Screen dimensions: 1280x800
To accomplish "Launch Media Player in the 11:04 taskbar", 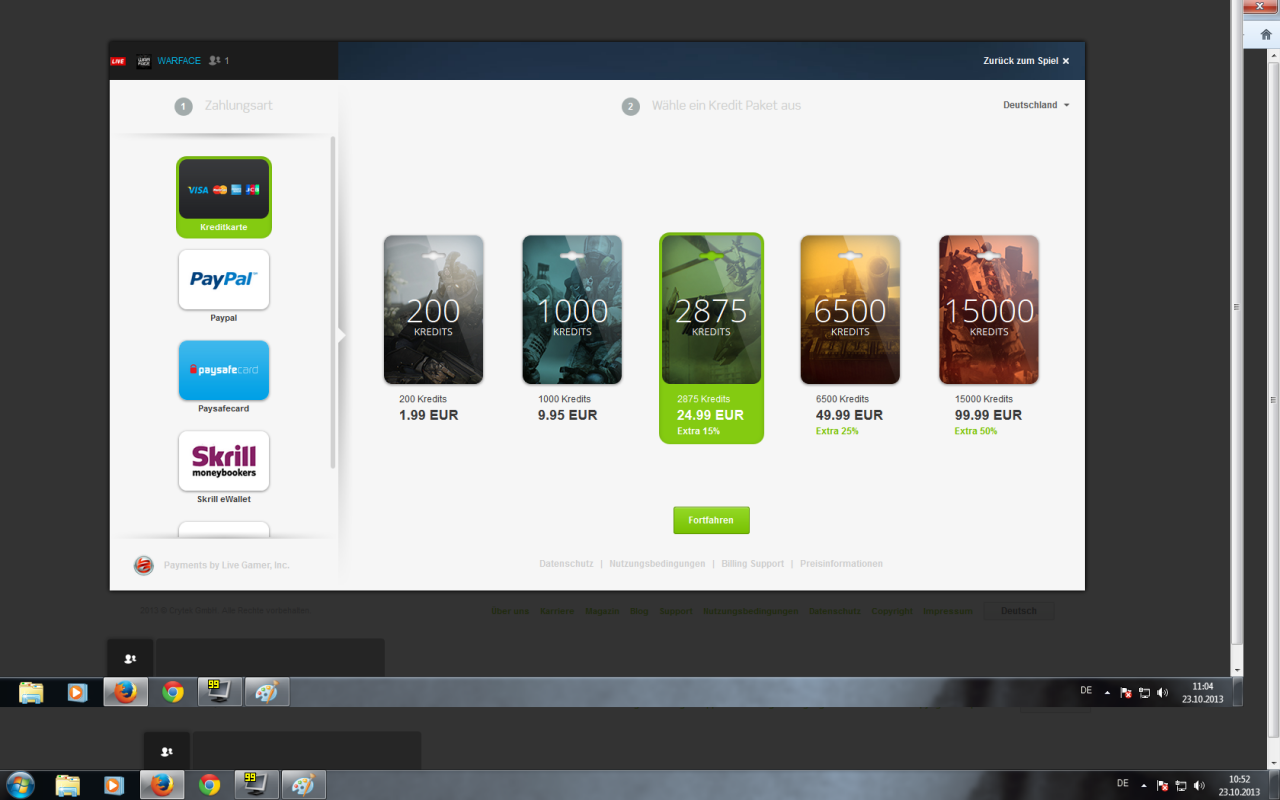I will pos(77,692).
